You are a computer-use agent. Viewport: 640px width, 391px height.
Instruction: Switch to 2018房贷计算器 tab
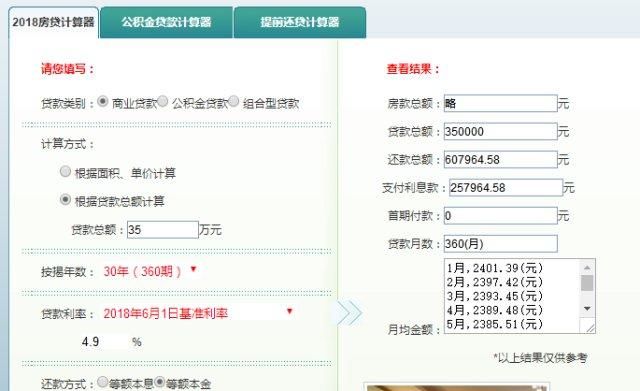coord(53,22)
